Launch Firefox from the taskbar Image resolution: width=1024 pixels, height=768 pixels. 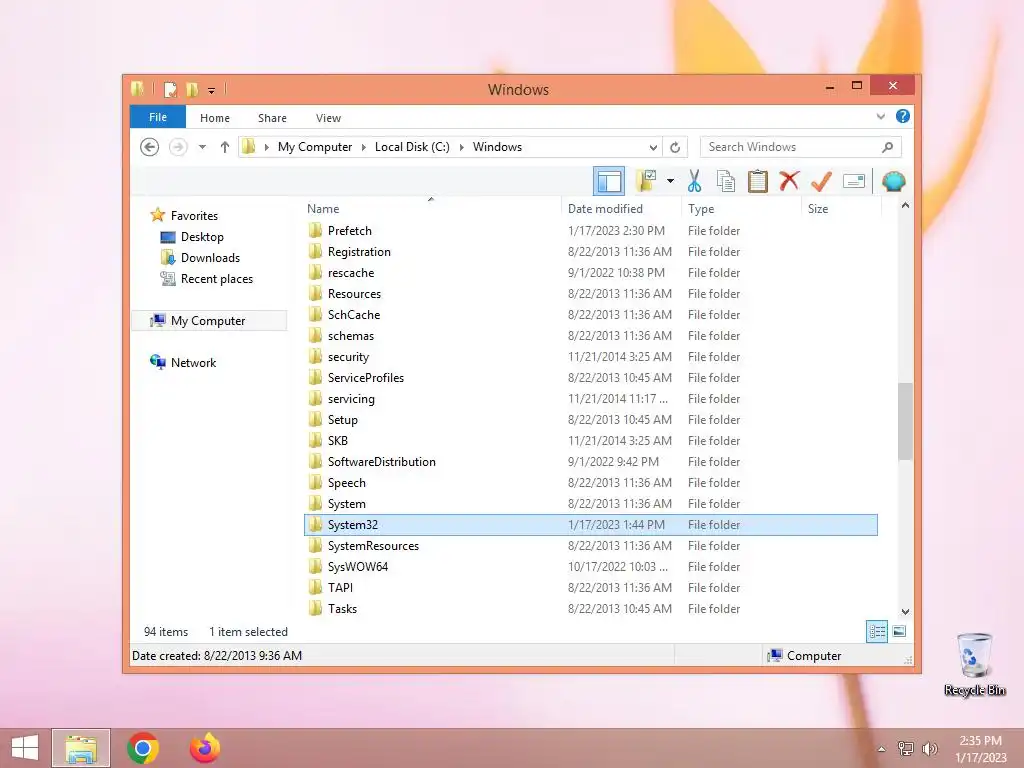(x=204, y=748)
